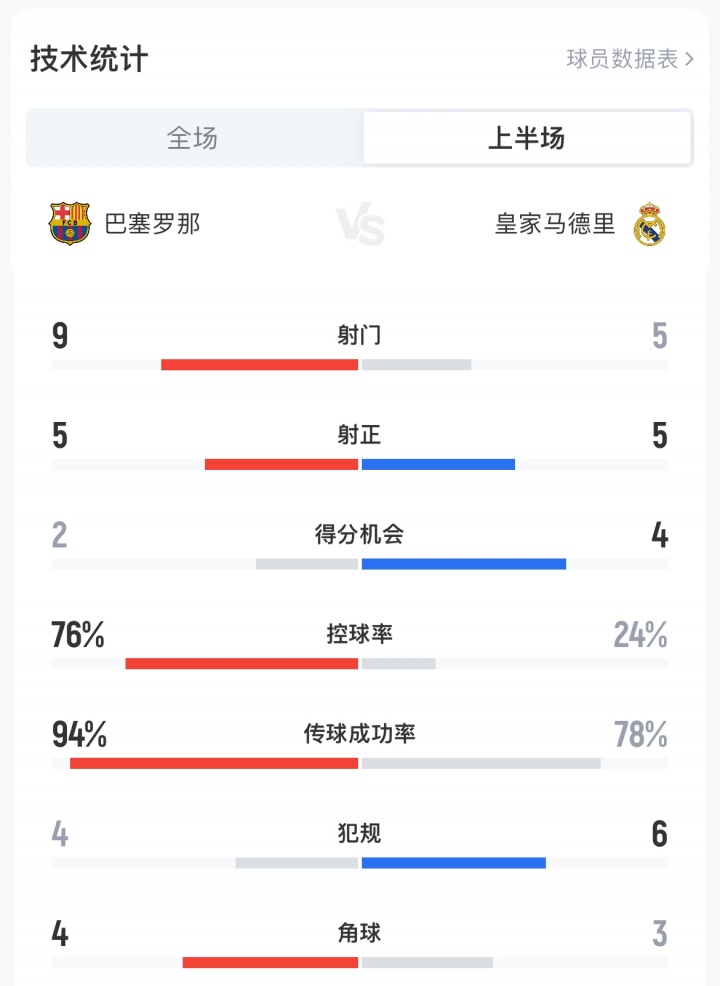Tap the 皇家马德里 team name
The width and height of the screenshot is (720, 986).
tap(555, 224)
